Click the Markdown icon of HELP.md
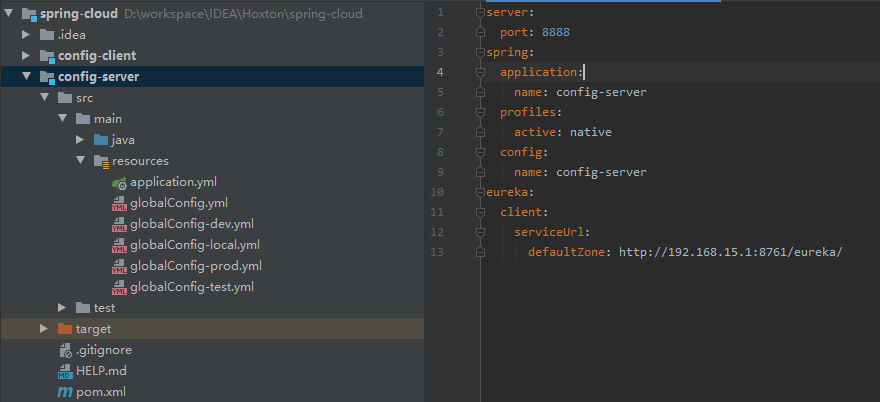The height and width of the screenshot is (402, 880). point(65,371)
